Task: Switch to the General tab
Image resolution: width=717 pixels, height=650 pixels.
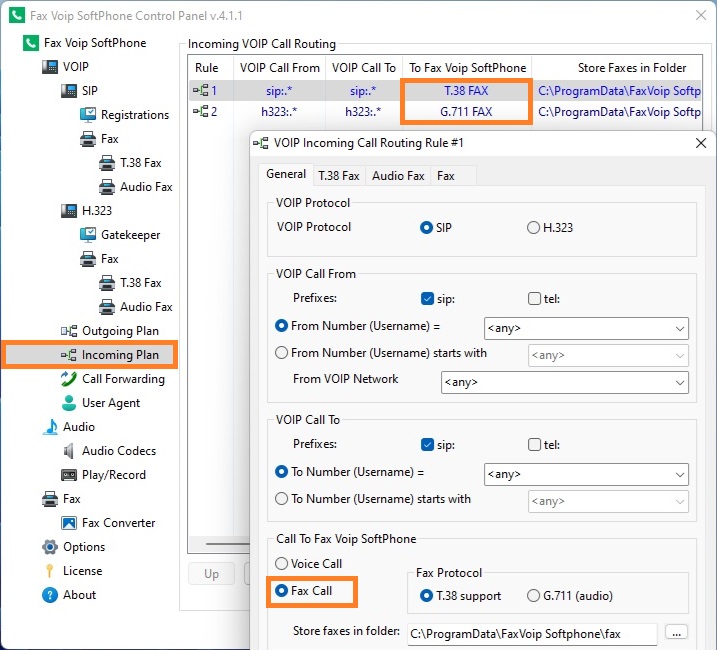Action: (x=286, y=174)
